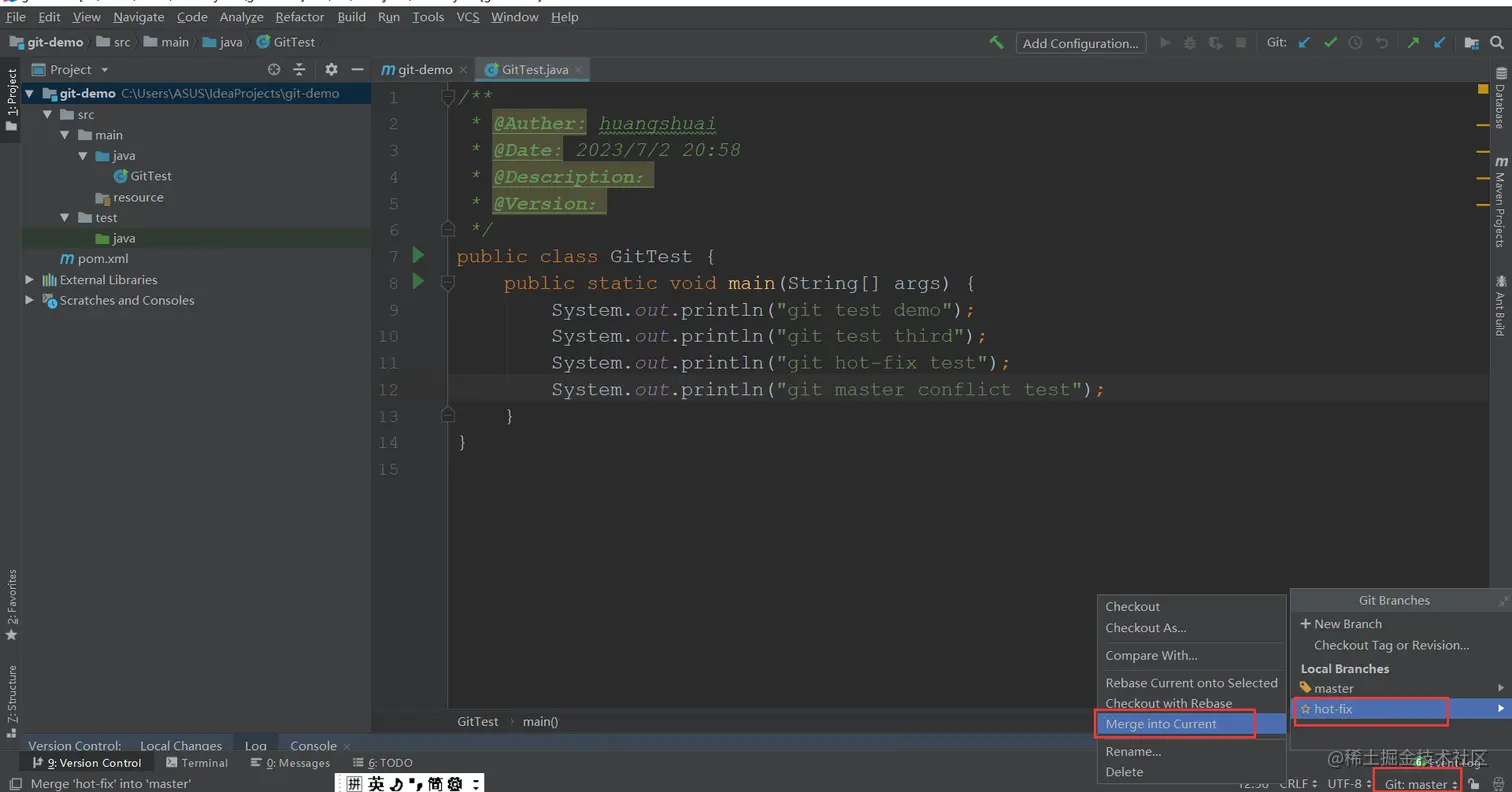Expand the master branch submenu arrow
The width and height of the screenshot is (1512, 792).
[1501, 688]
